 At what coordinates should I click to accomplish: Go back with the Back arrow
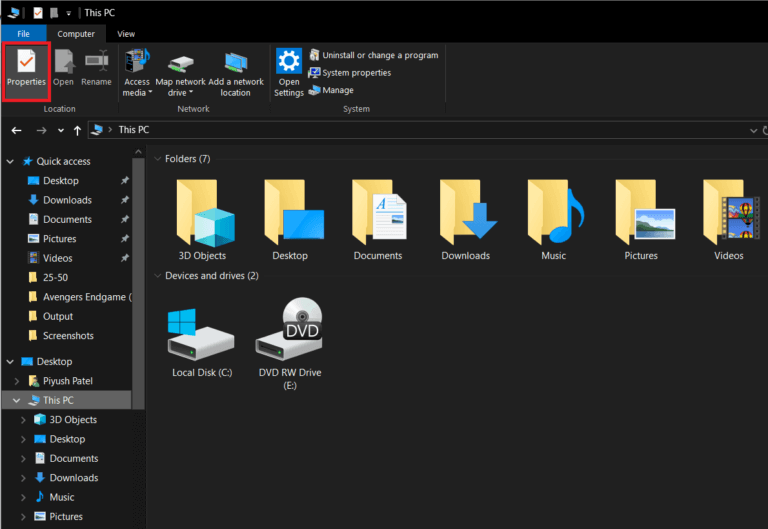(x=17, y=130)
